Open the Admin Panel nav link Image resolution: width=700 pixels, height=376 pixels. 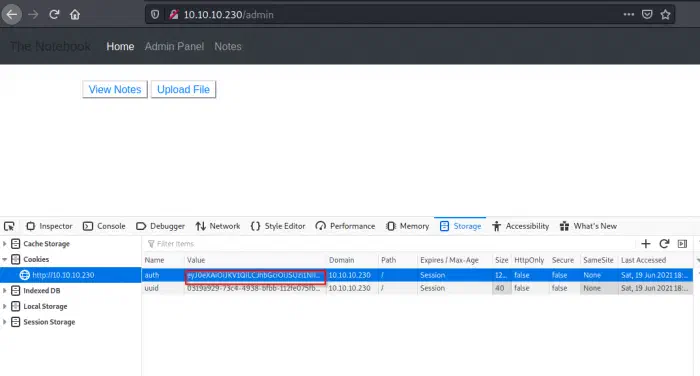coord(174,46)
